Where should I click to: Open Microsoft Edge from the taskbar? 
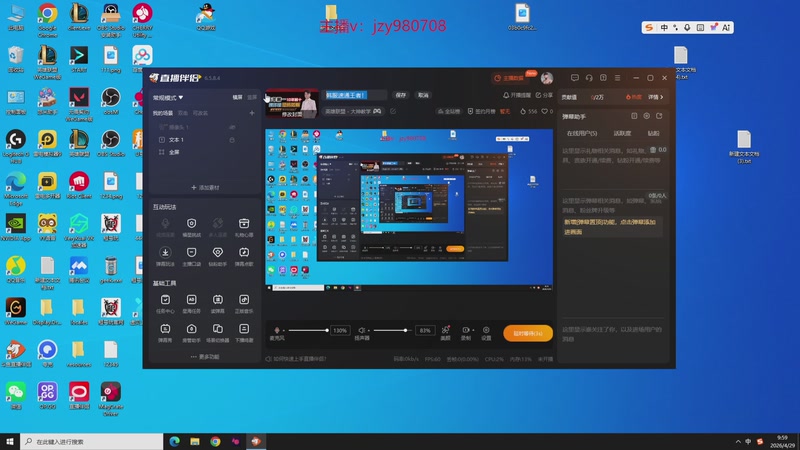pos(174,441)
